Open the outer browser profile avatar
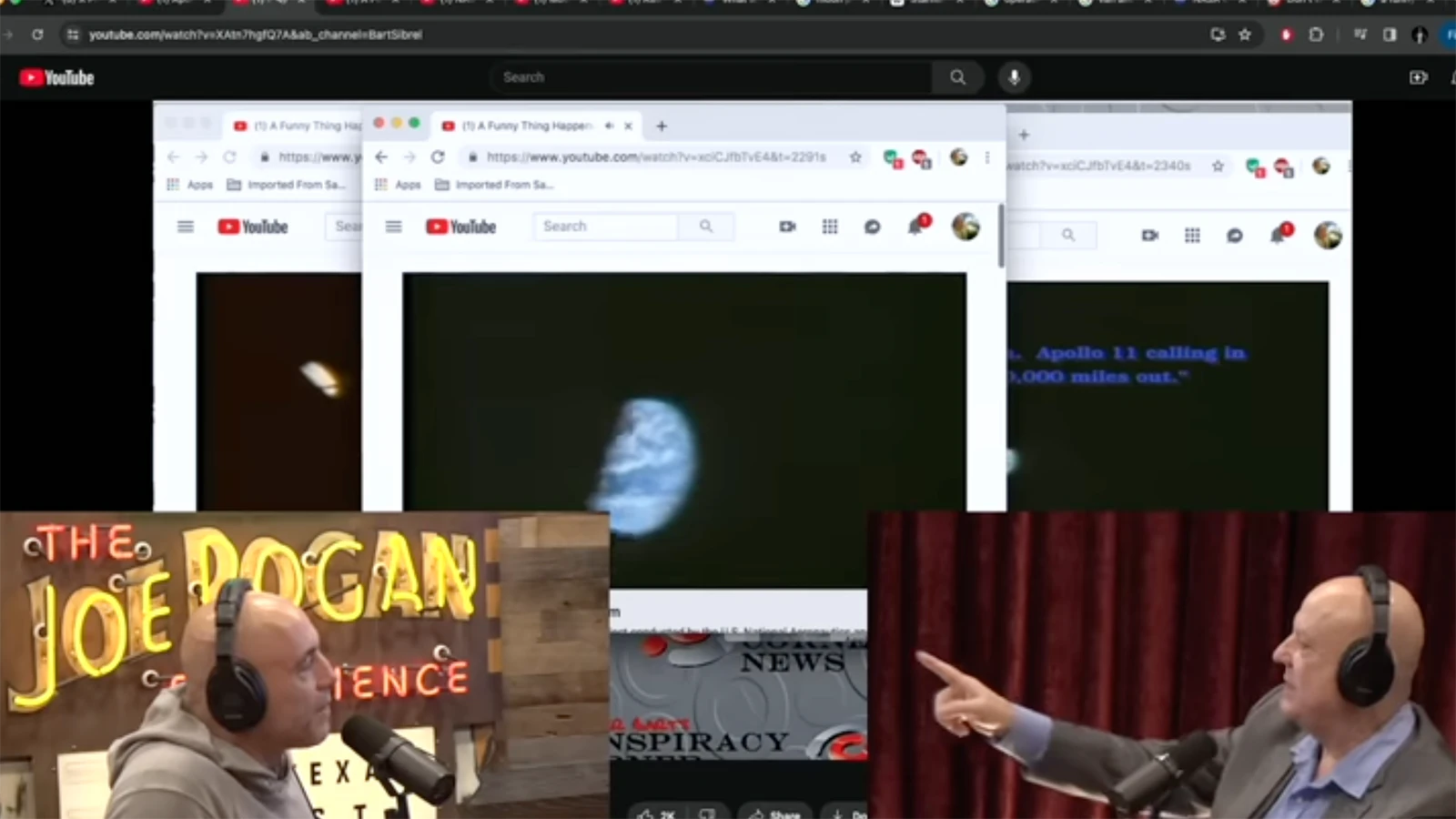 point(1420,35)
